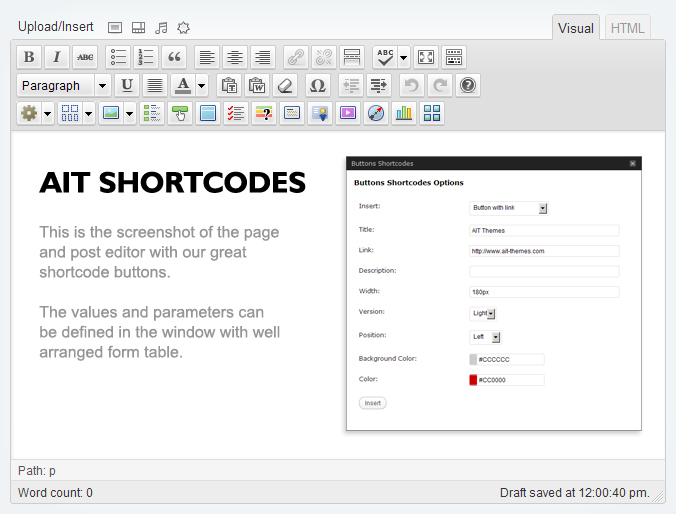
Task: Toggle italic text formatting
Action: (x=57, y=57)
